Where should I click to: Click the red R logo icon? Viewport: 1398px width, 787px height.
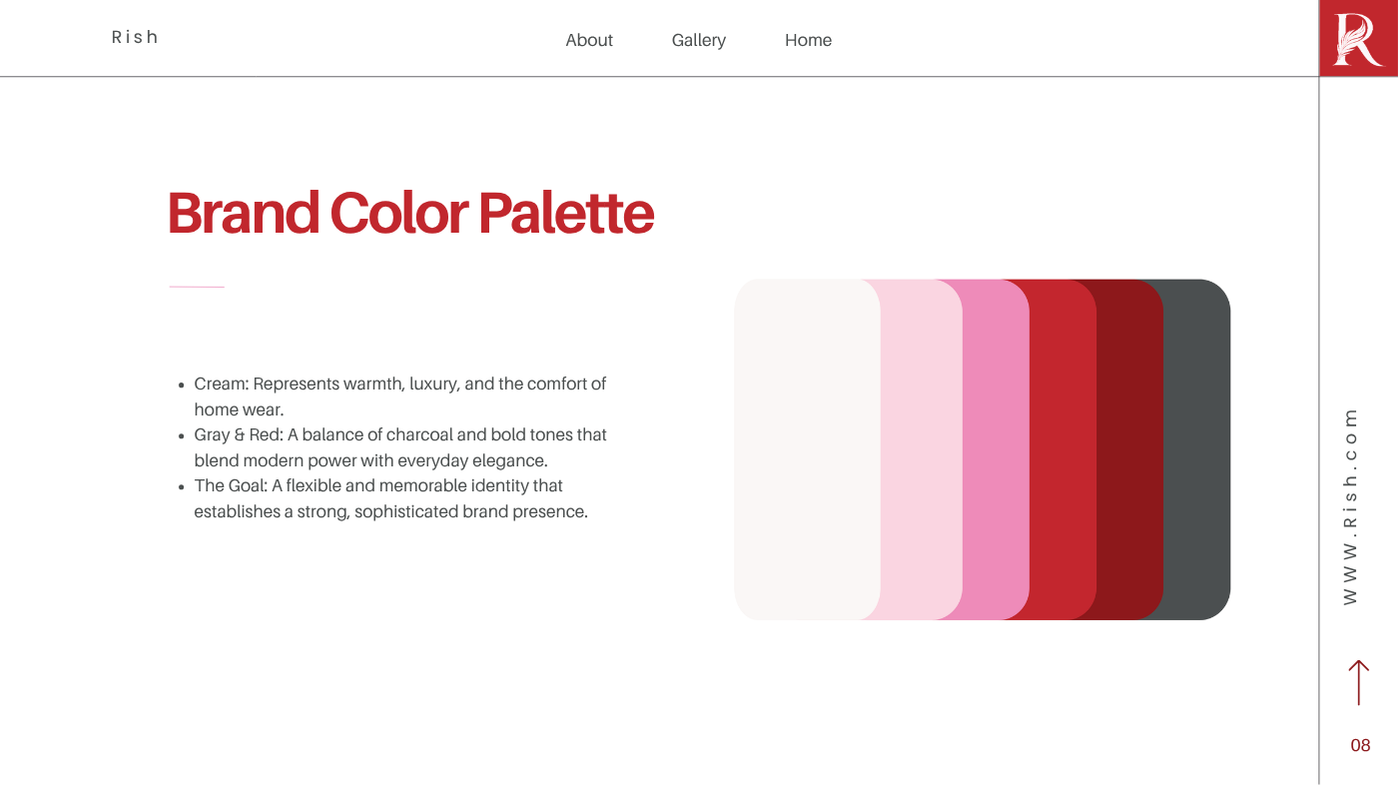coord(1358,39)
